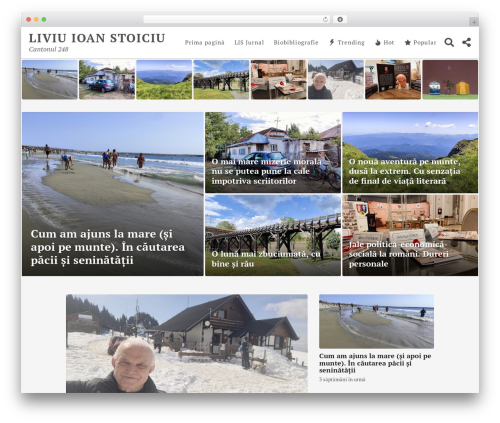The height and width of the screenshot is (423, 500).
Task: Open 'Jale politică-economică-socială' article
Action: pyautogui.click(x=399, y=254)
